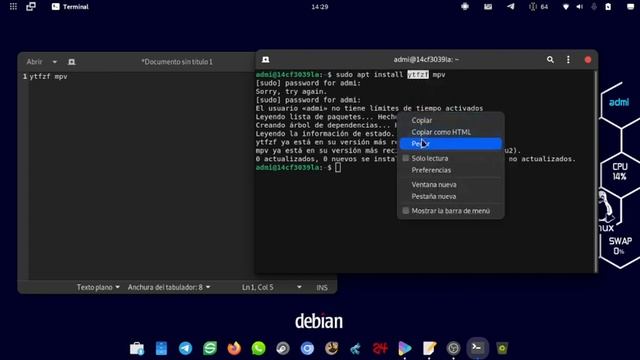Launch Steam from the dock
The image size is (640, 360).
pos(283,348)
